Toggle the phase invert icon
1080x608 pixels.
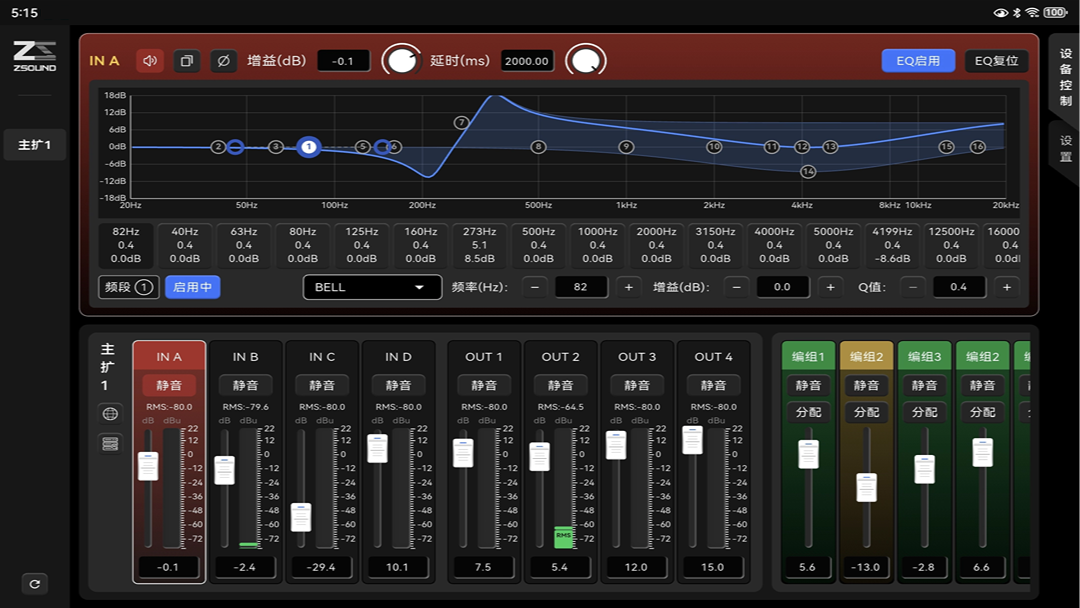223,61
